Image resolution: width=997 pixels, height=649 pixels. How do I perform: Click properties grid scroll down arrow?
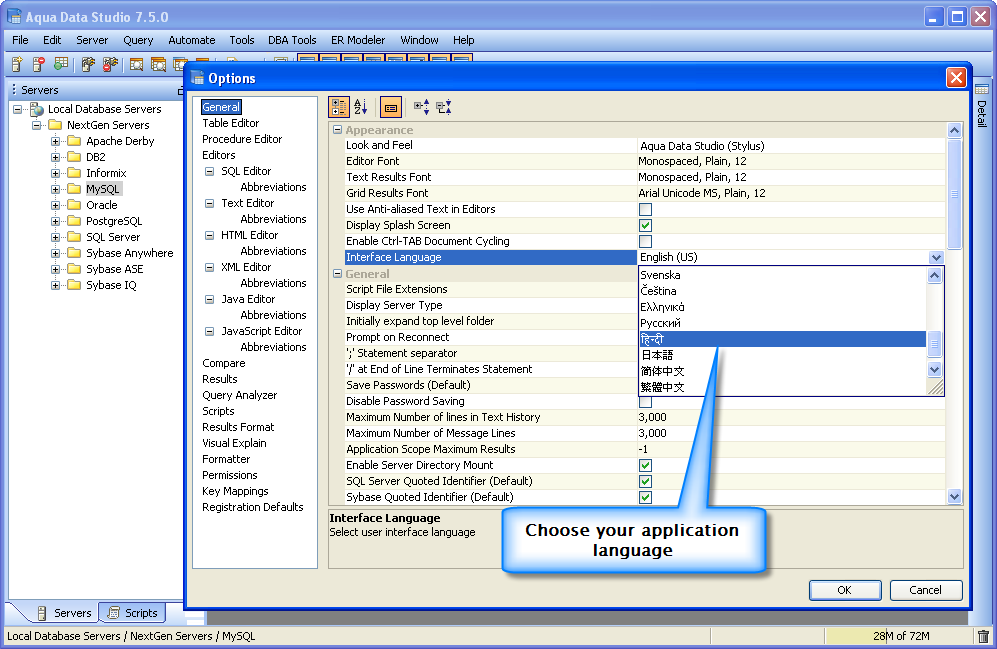coord(954,496)
